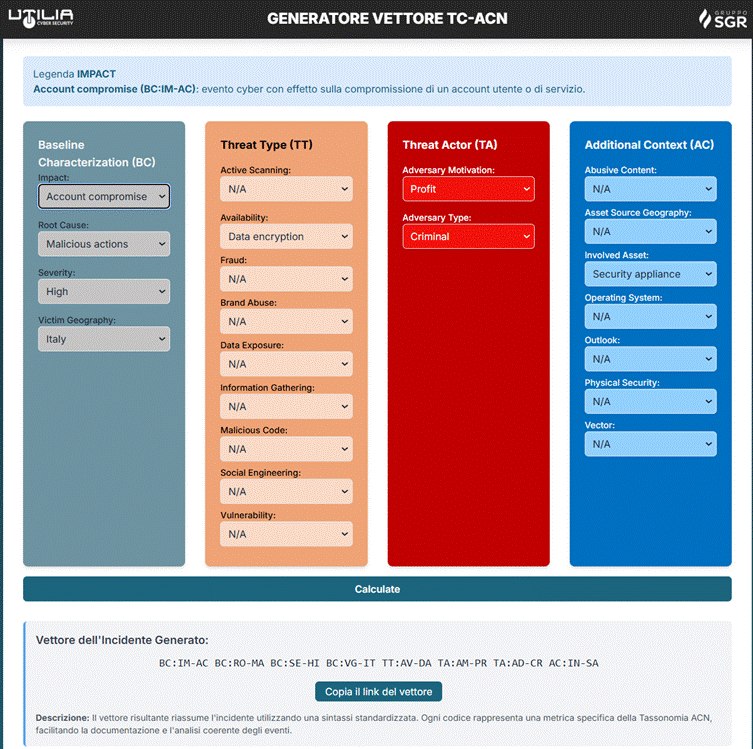Expand the Operating System dropdown
This screenshot has width=753, height=749.
650,317
